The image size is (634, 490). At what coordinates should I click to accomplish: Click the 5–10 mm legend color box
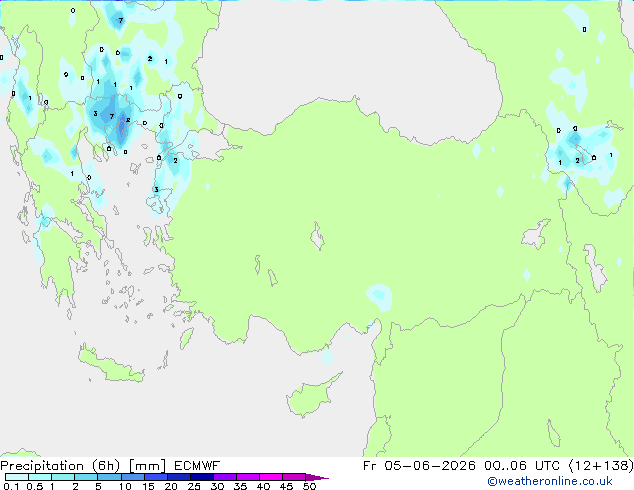[x=109, y=477]
